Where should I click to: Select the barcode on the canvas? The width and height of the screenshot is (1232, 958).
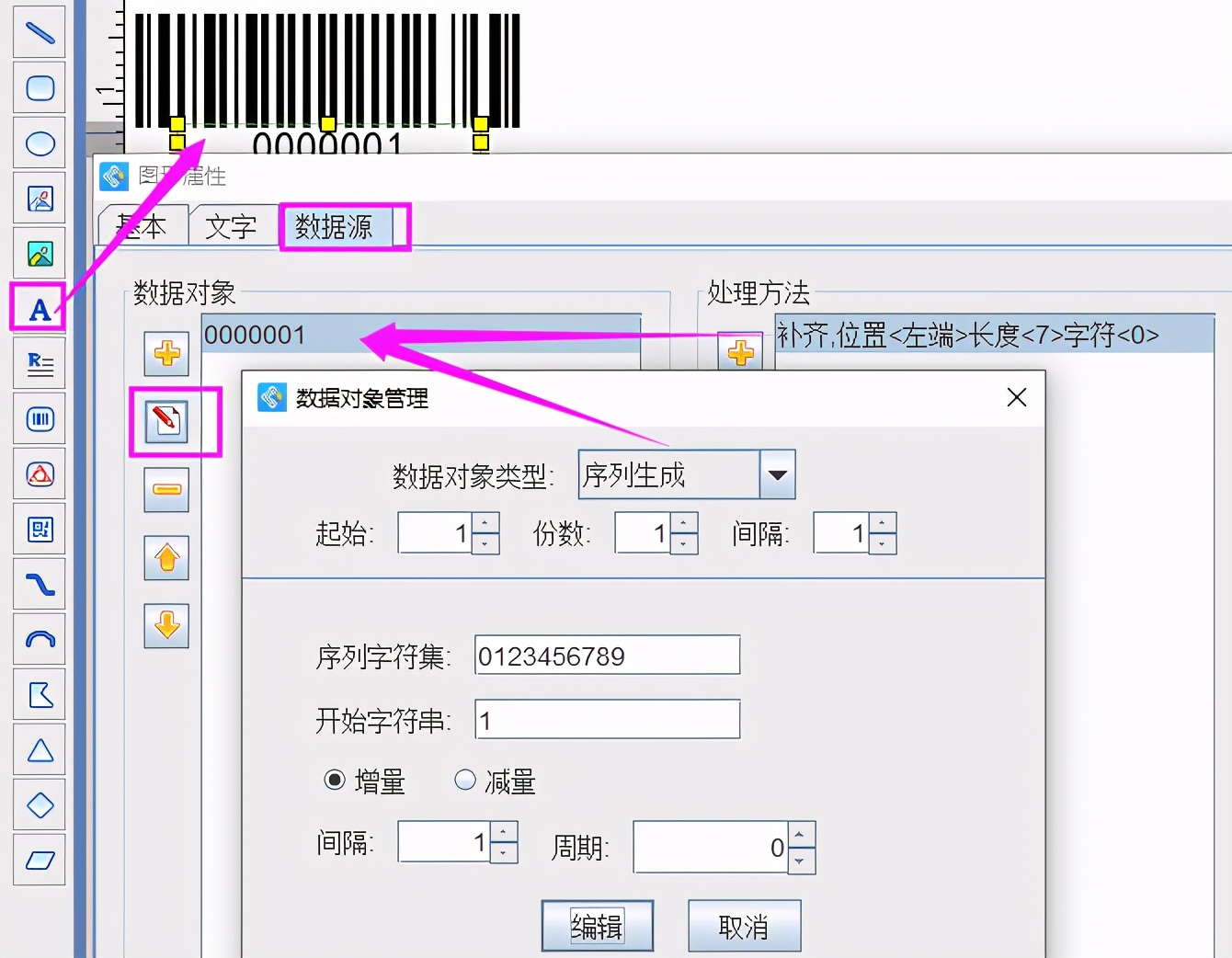point(328,70)
